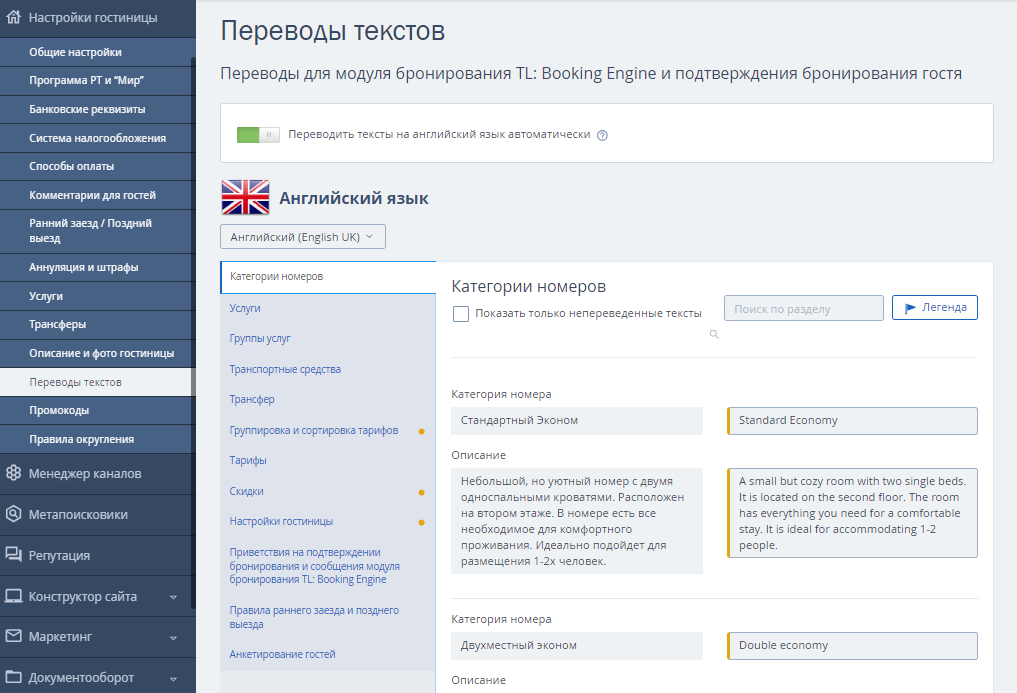Click the help question mark icon
This screenshot has height=693, width=1017.
(602, 136)
